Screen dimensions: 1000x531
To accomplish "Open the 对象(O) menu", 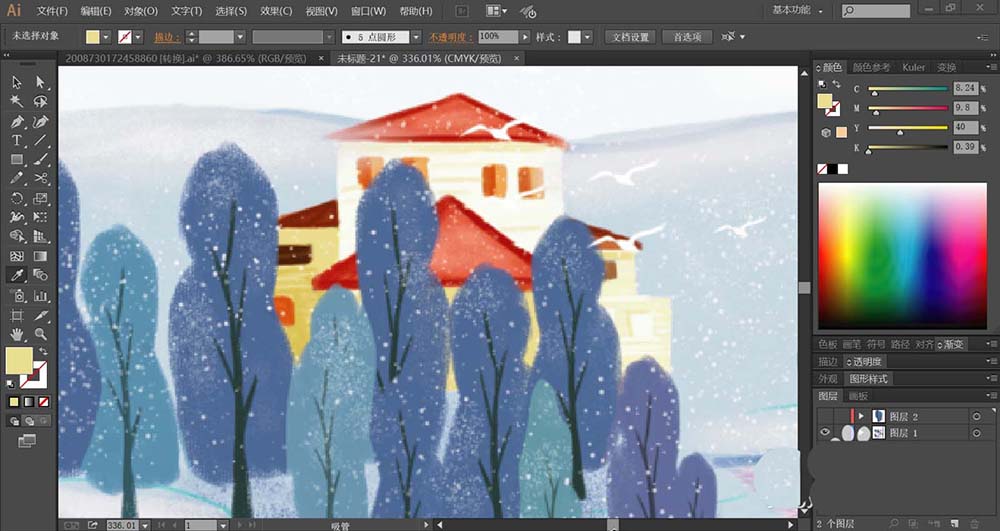I will click(141, 11).
